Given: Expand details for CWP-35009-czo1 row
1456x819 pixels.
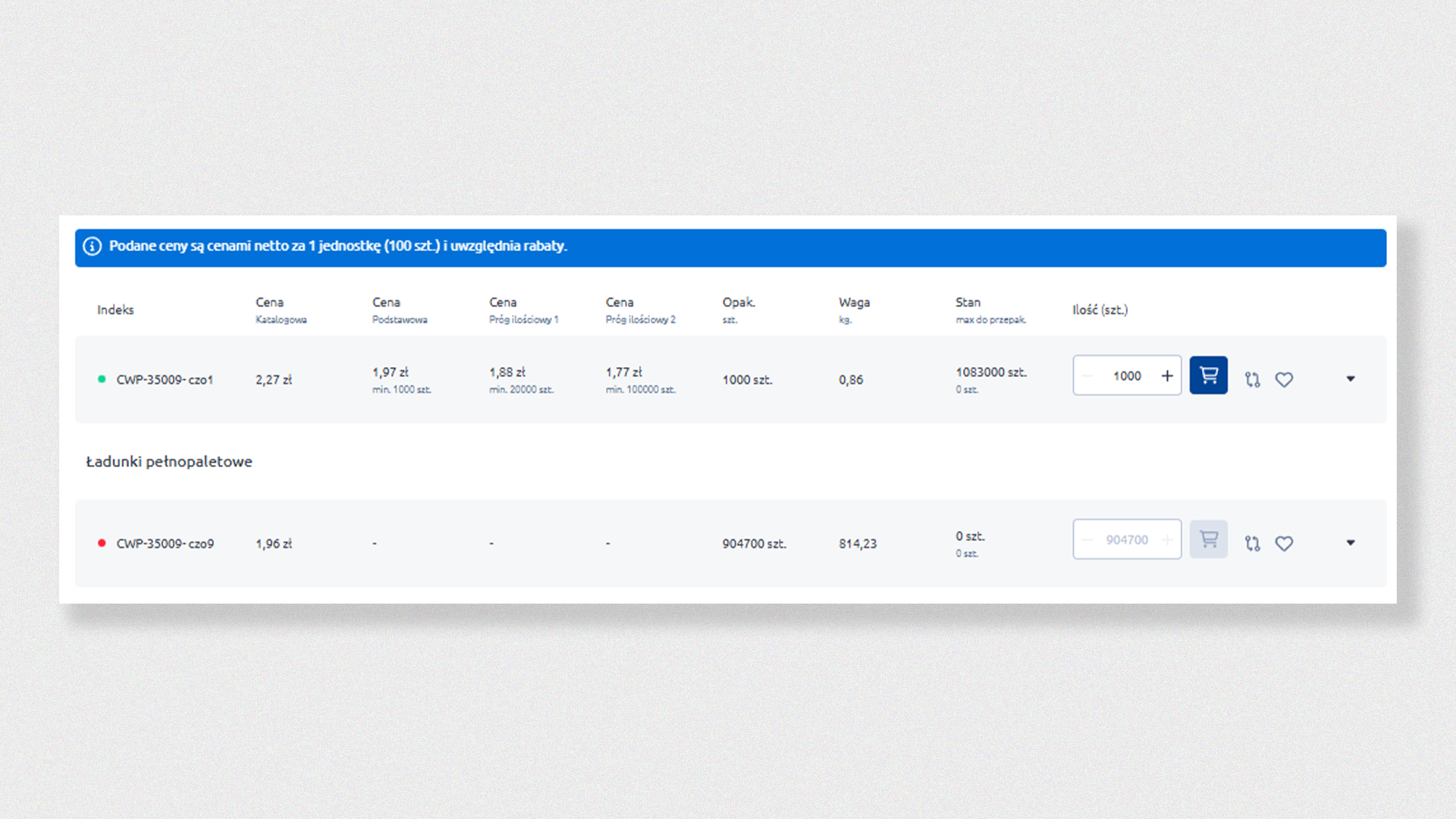Looking at the screenshot, I should coord(1351,378).
